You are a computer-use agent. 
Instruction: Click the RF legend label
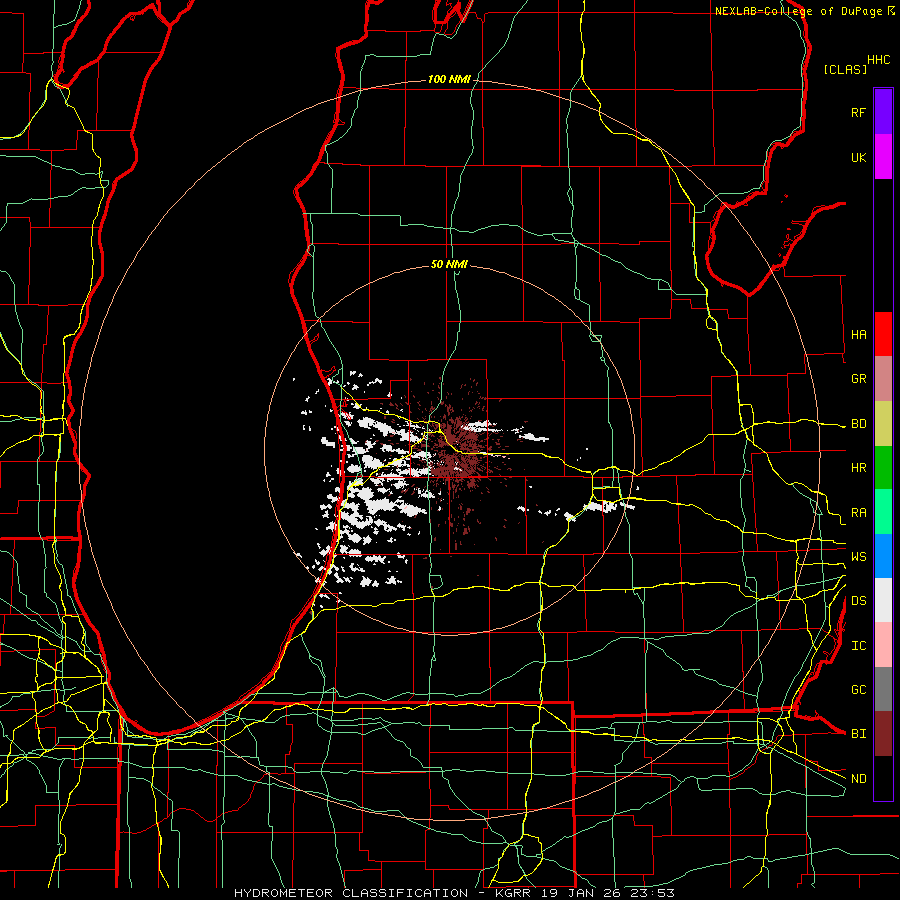(x=859, y=112)
